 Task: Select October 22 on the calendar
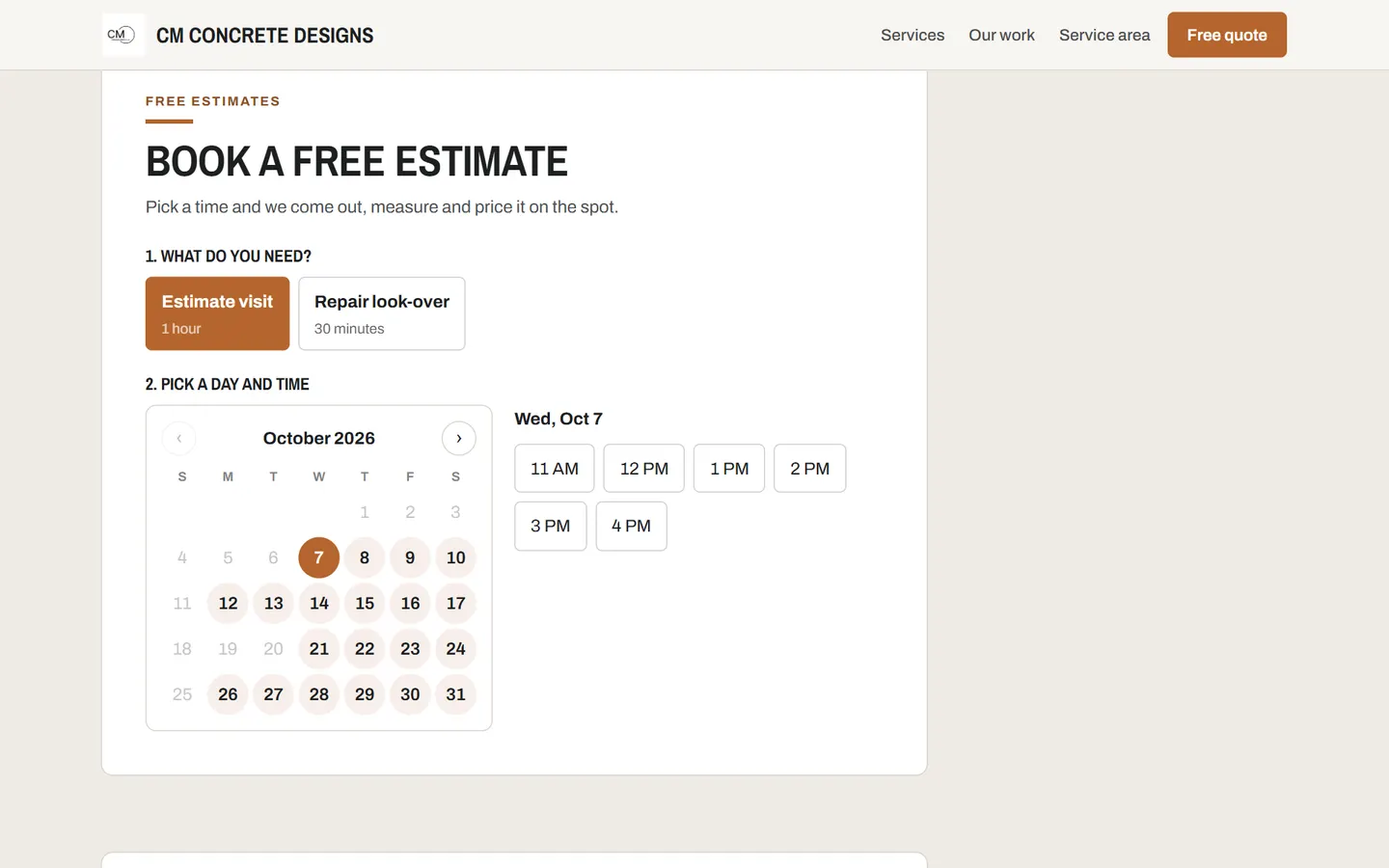(x=365, y=648)
